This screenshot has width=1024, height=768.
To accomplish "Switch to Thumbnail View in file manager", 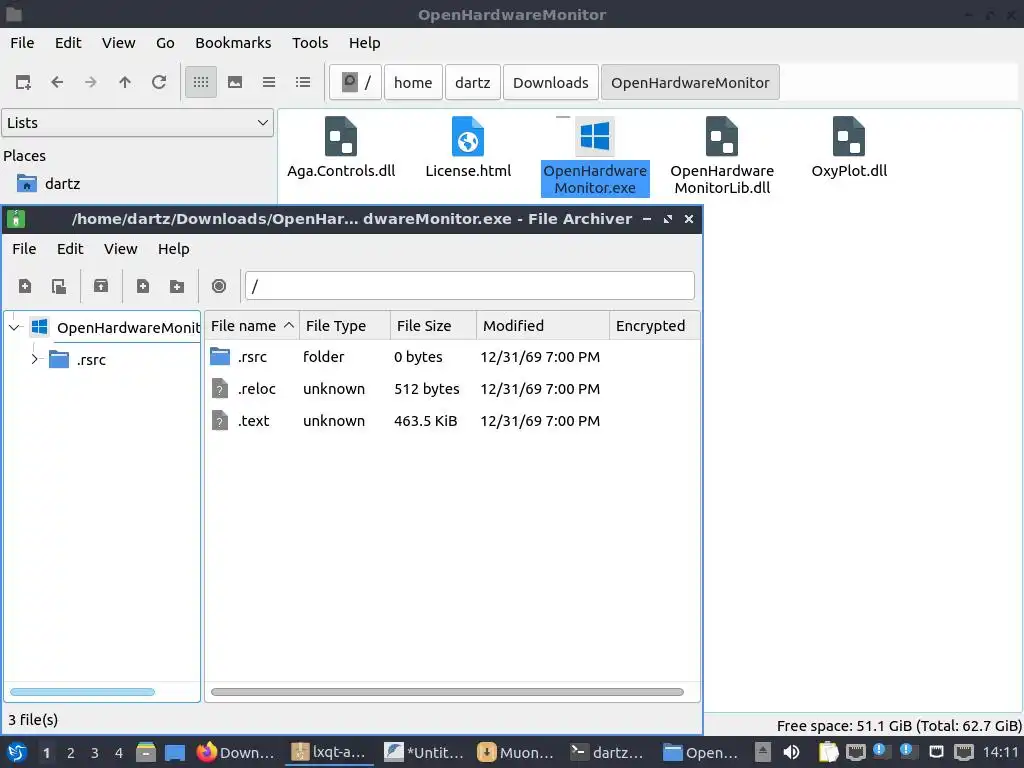I will tap(235, 82).
